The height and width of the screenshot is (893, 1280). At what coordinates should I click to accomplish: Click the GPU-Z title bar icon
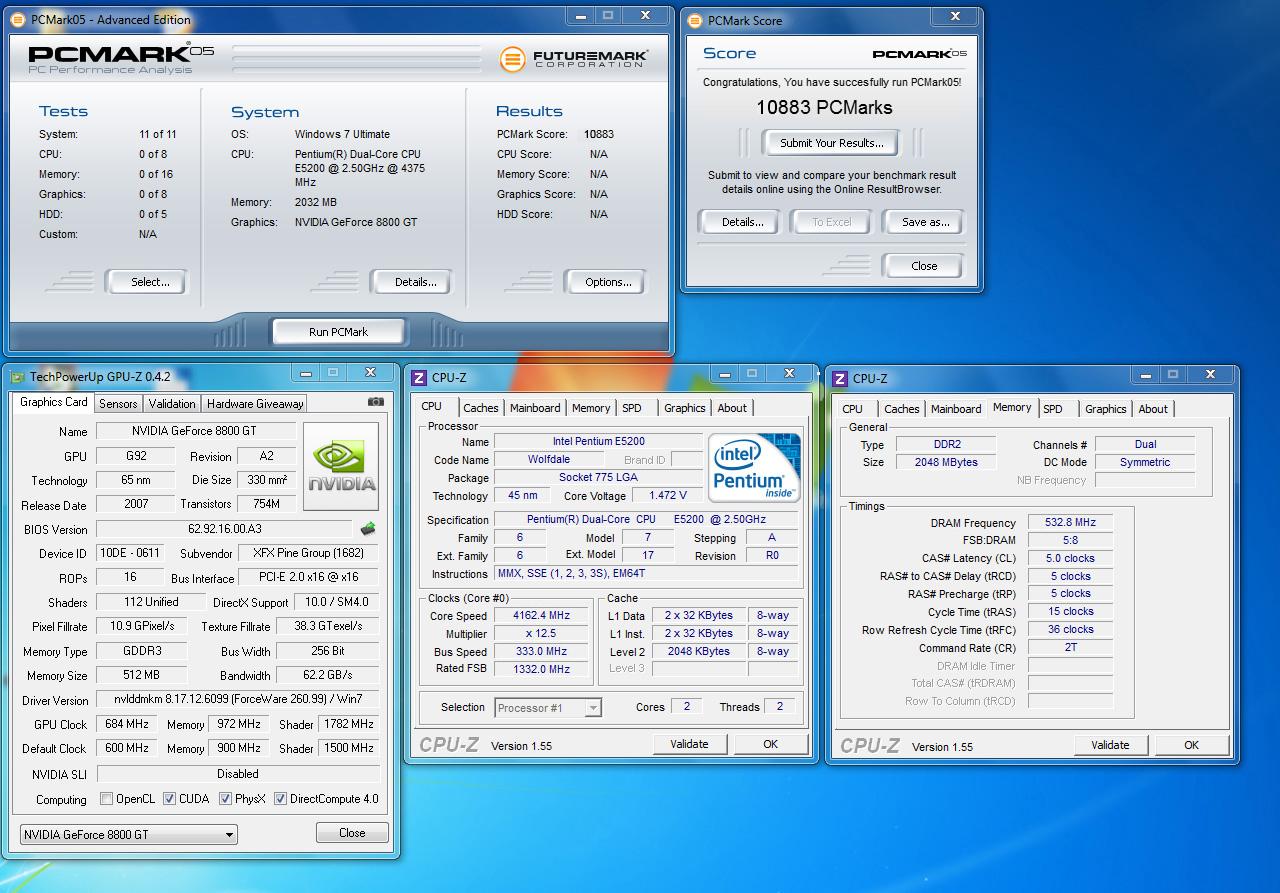click(x=18, y=376)
